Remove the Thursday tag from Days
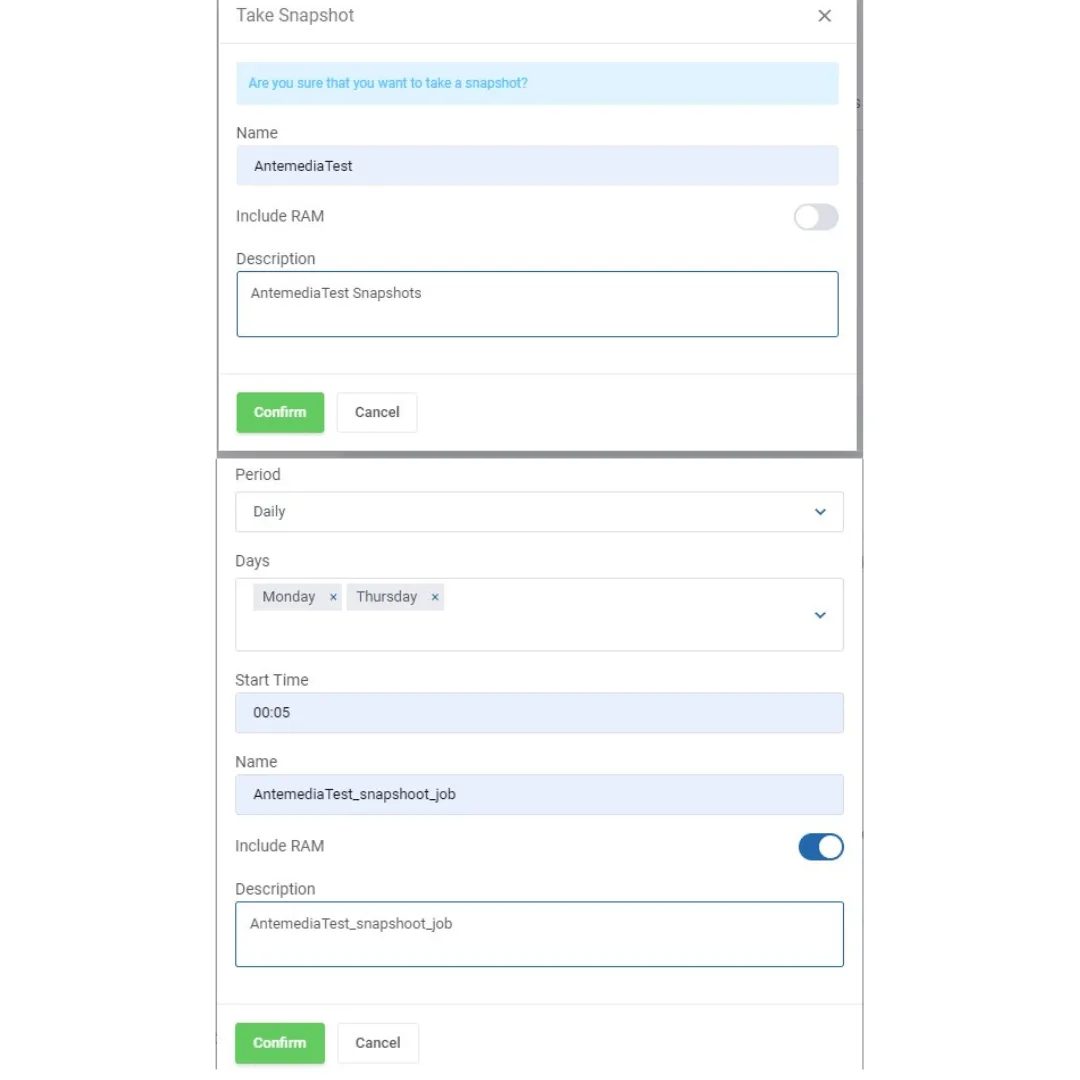Viewport: 1080px width, 1080px height. coord(435,597)
